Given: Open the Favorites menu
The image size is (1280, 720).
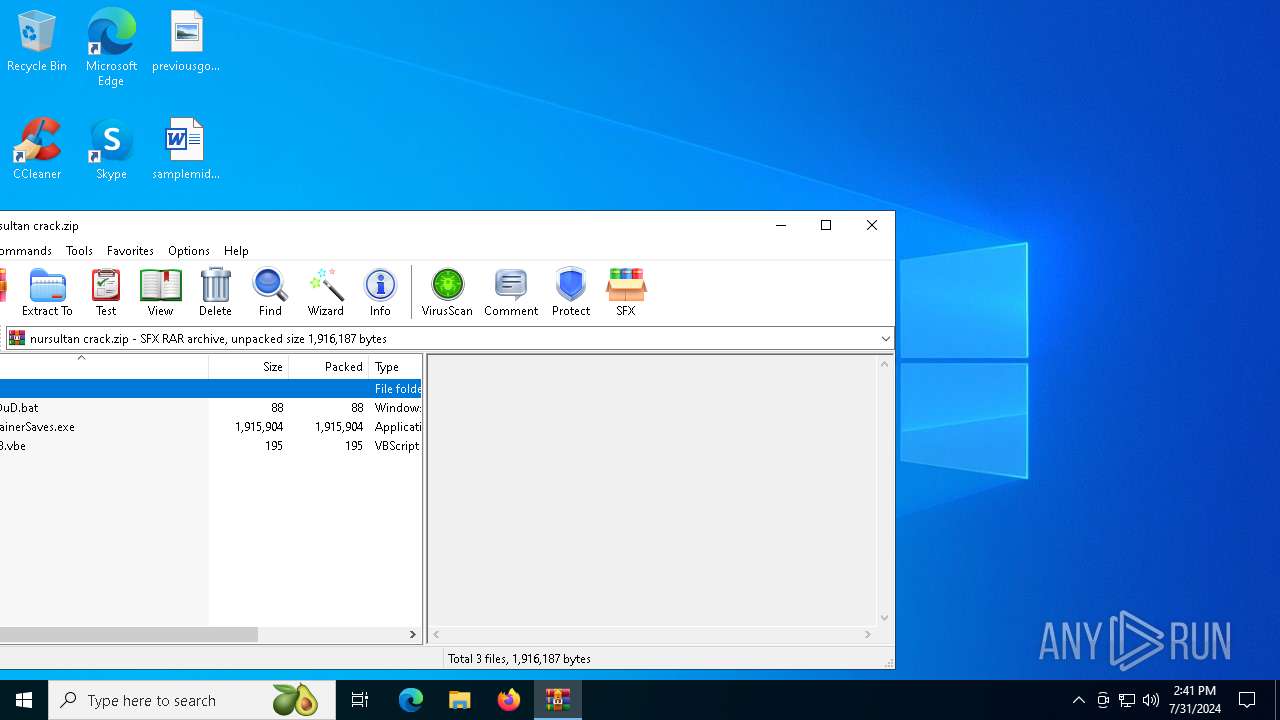Looking at the screenshot, I should pyautogui.click(x=130, y=251).
